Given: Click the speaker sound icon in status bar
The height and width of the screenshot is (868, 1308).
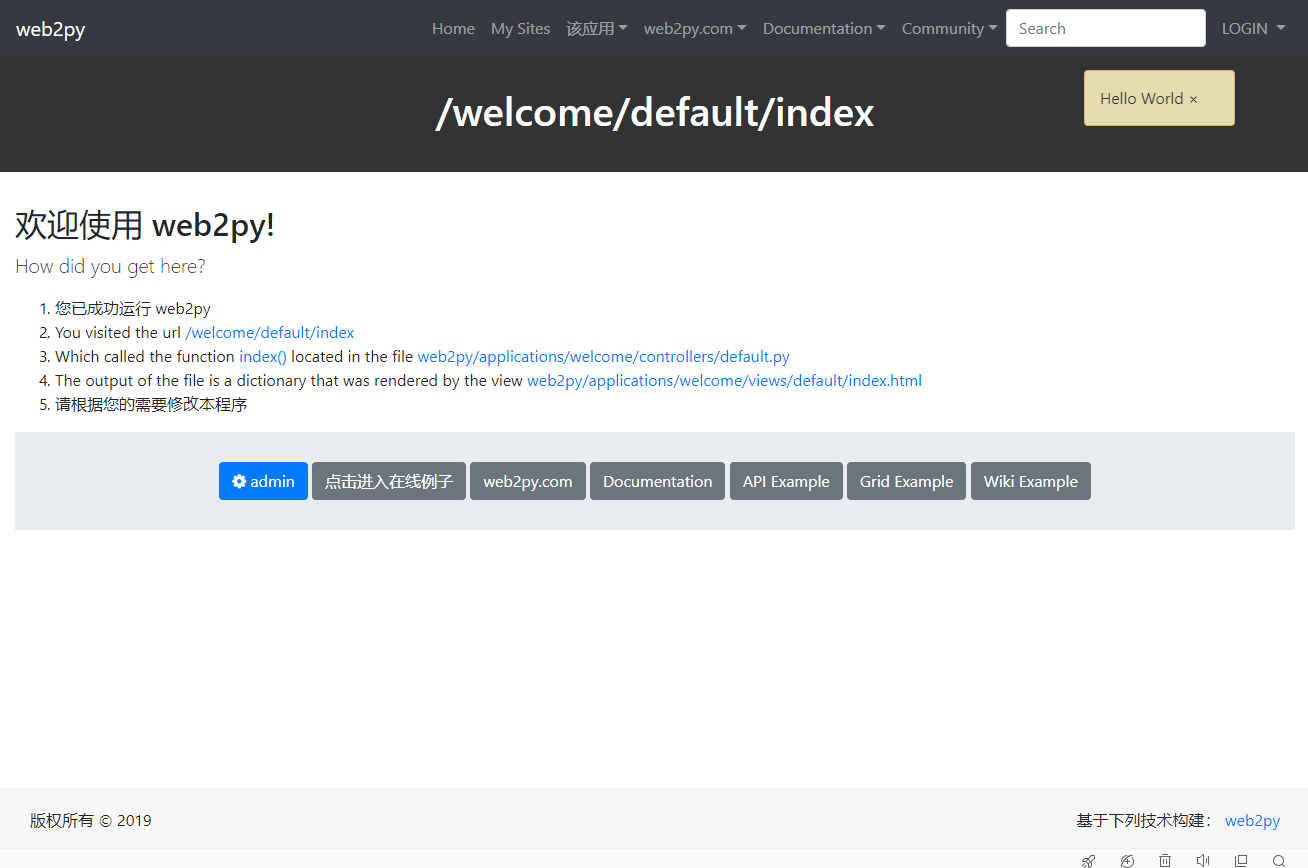Looking at the screenshot, I should (1203, 860).
